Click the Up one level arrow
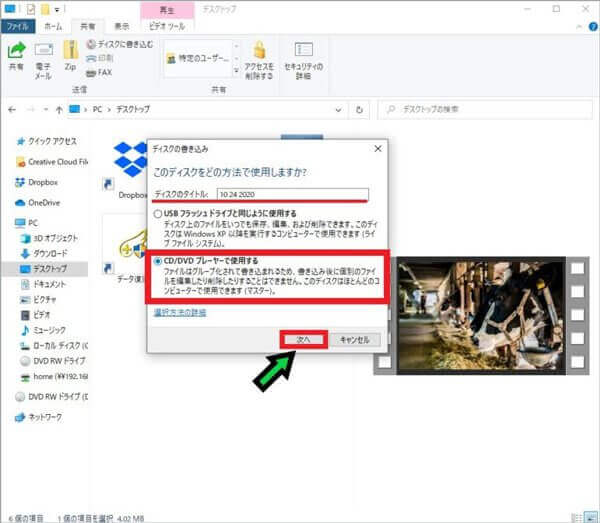The image size is (600, 523). (59, 110)
